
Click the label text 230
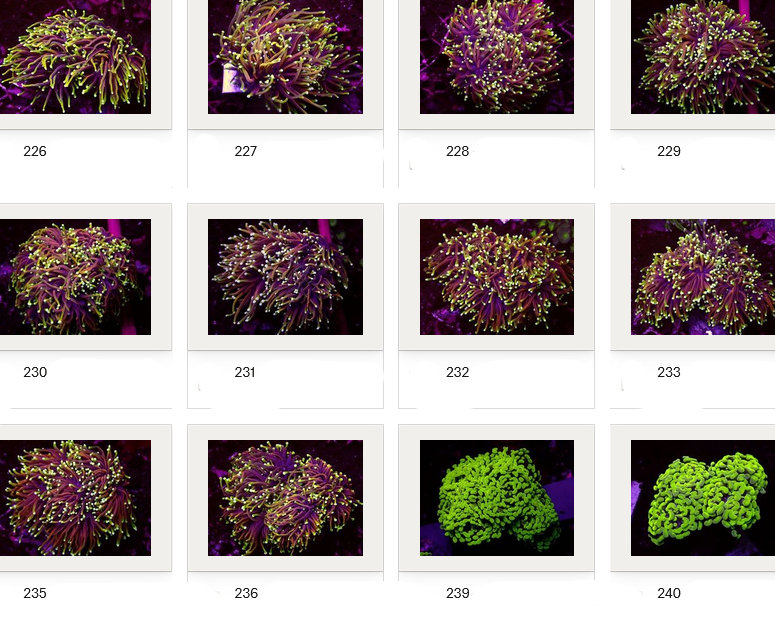(x=35, y=372)
